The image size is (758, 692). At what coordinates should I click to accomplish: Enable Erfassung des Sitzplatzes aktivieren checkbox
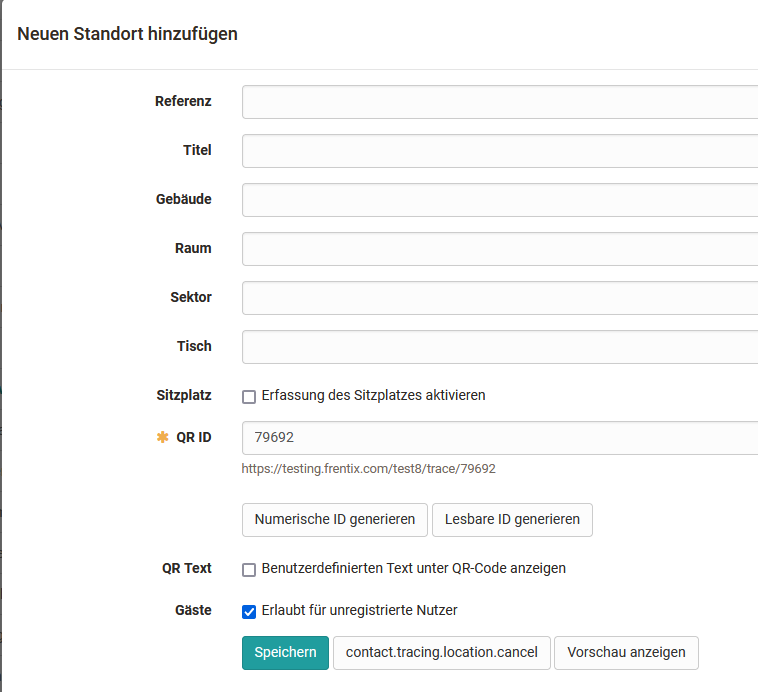(249, 396)
